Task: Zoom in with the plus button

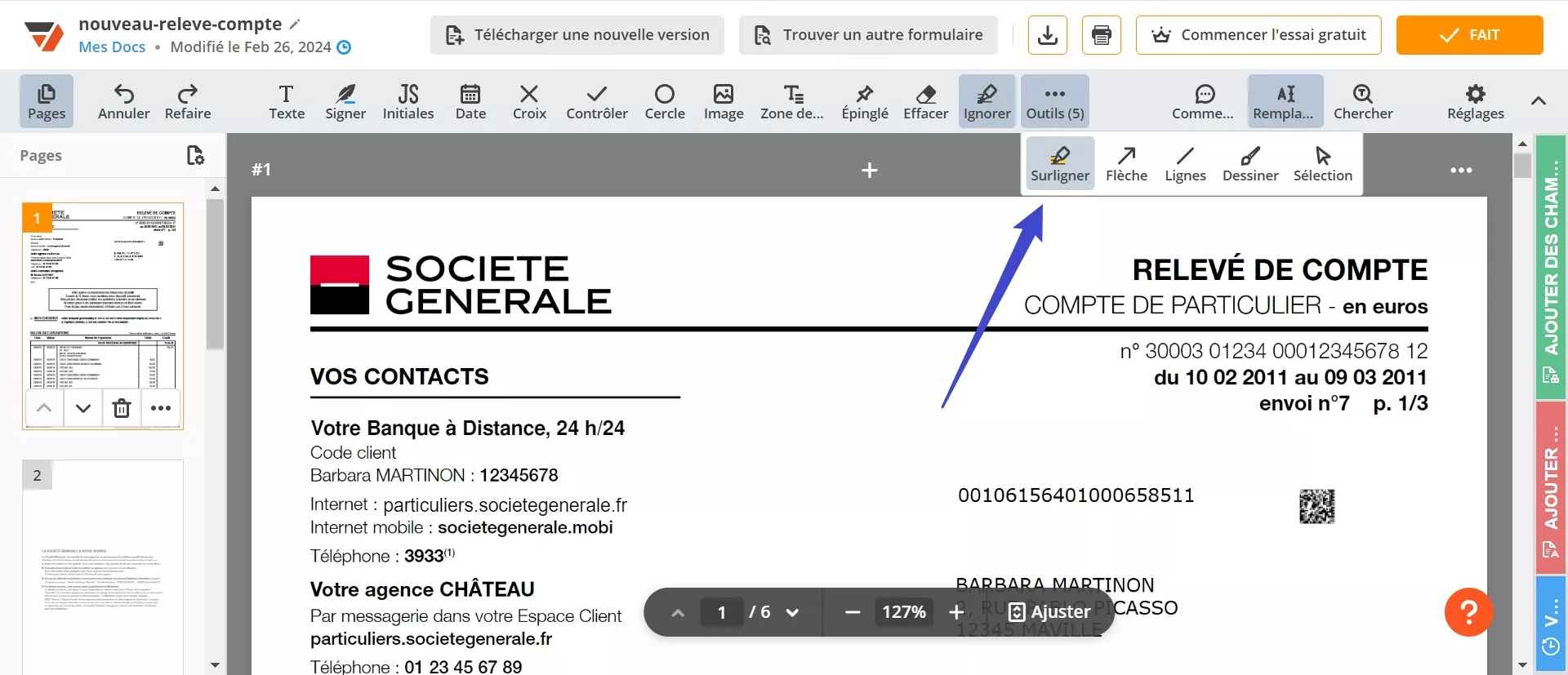Action: click(x=956, y=612)
